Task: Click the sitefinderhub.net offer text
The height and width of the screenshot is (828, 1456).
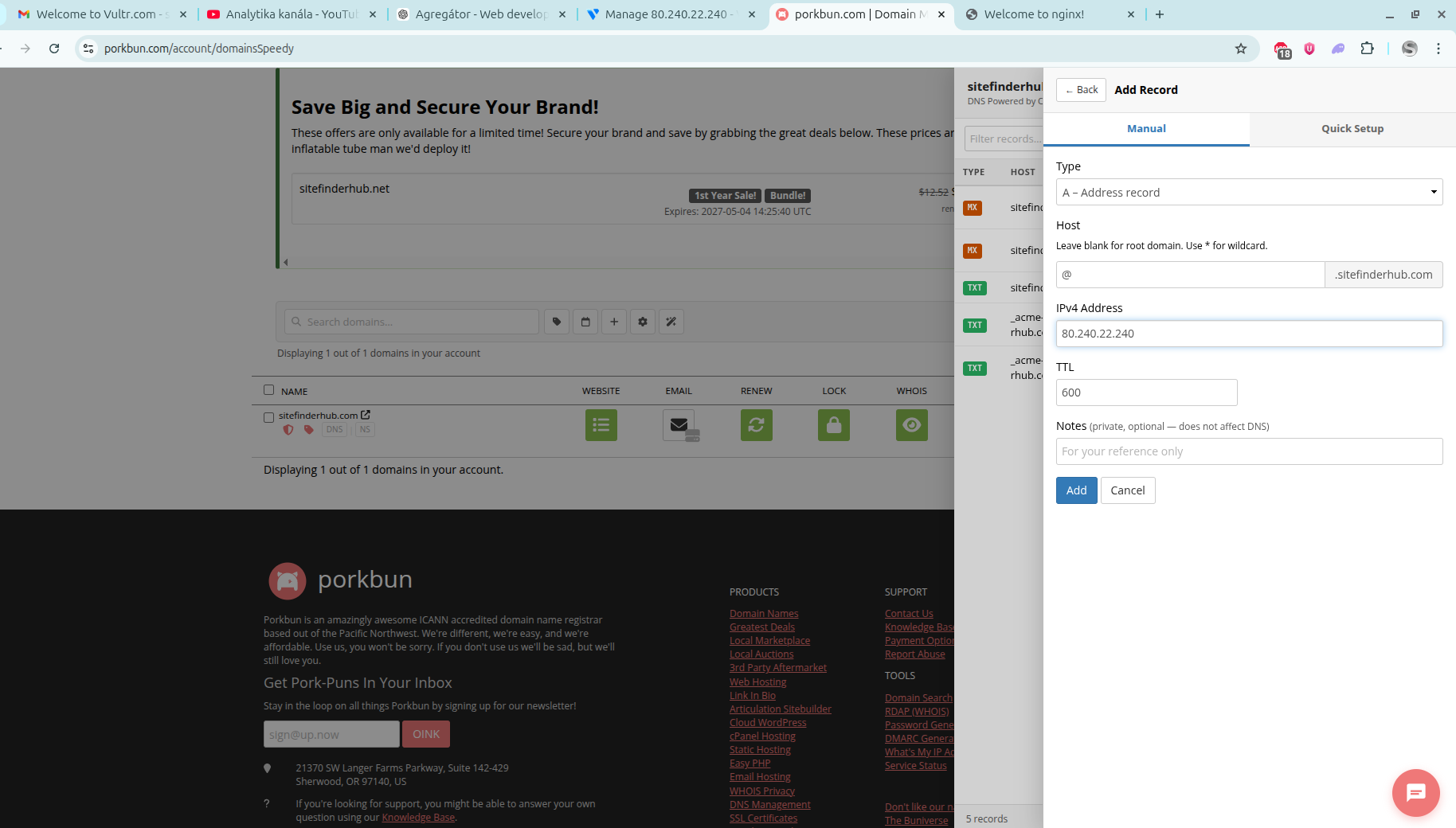Action: (344, 189)
